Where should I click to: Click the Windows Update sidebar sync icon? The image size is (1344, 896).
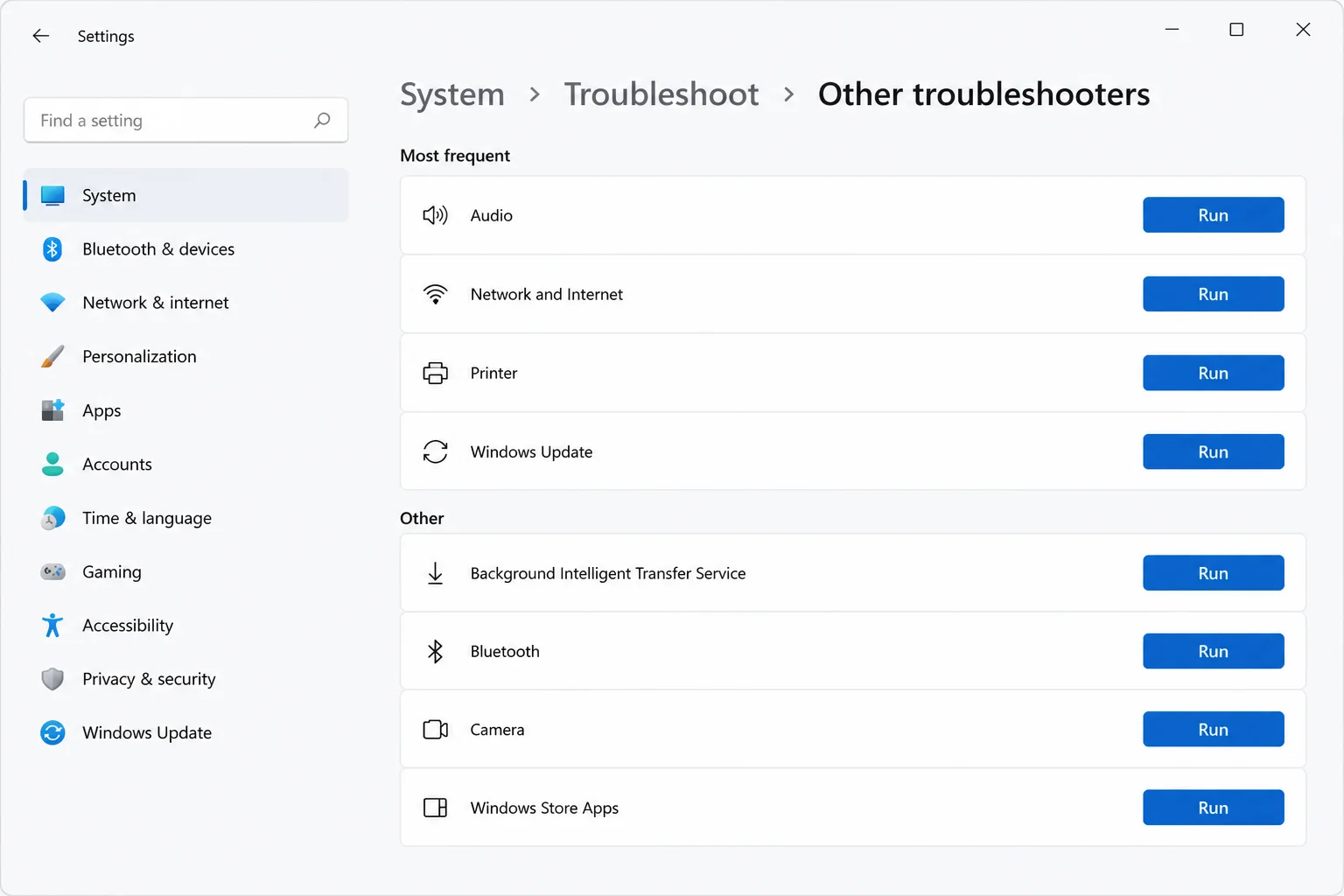pyautogui.click(x=52, y=732)
